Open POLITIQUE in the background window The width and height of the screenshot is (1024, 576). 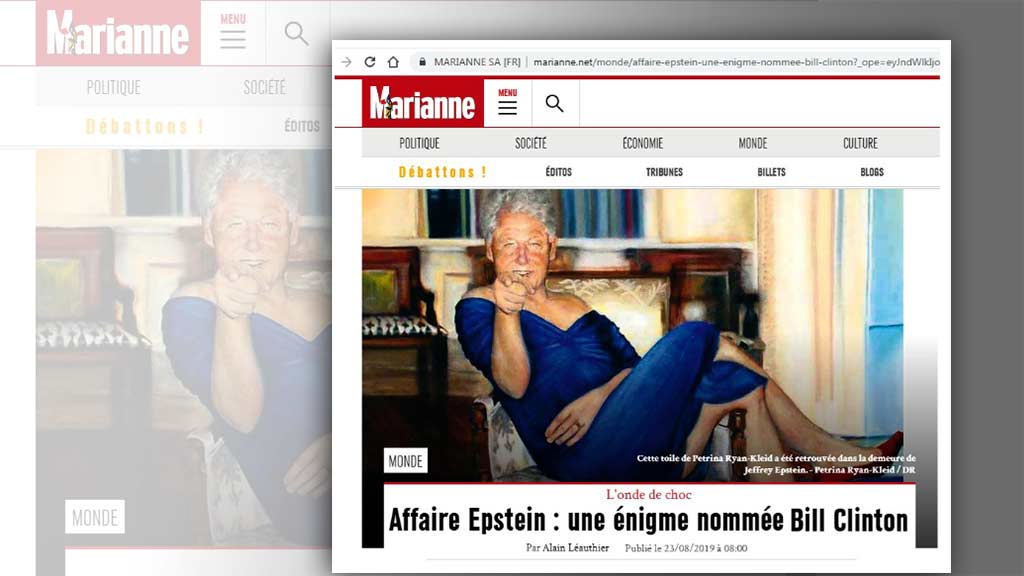click(x=114, y=87)
